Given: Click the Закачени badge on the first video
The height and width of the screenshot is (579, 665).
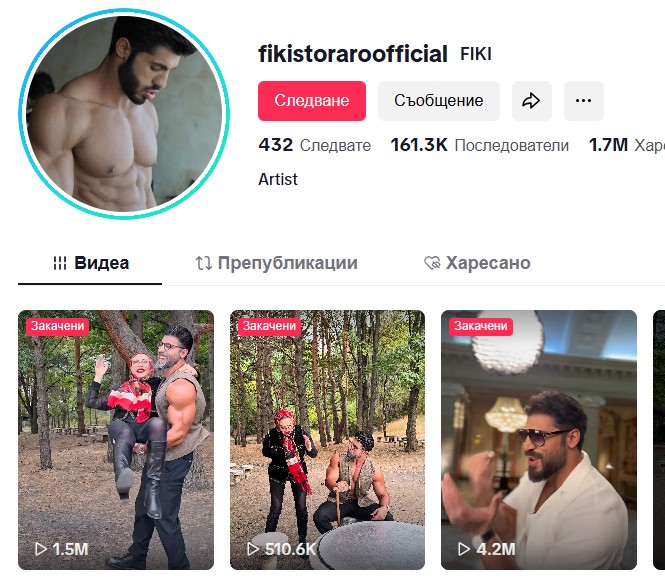Looking at the screenshot, I should [x=57, y=326].
